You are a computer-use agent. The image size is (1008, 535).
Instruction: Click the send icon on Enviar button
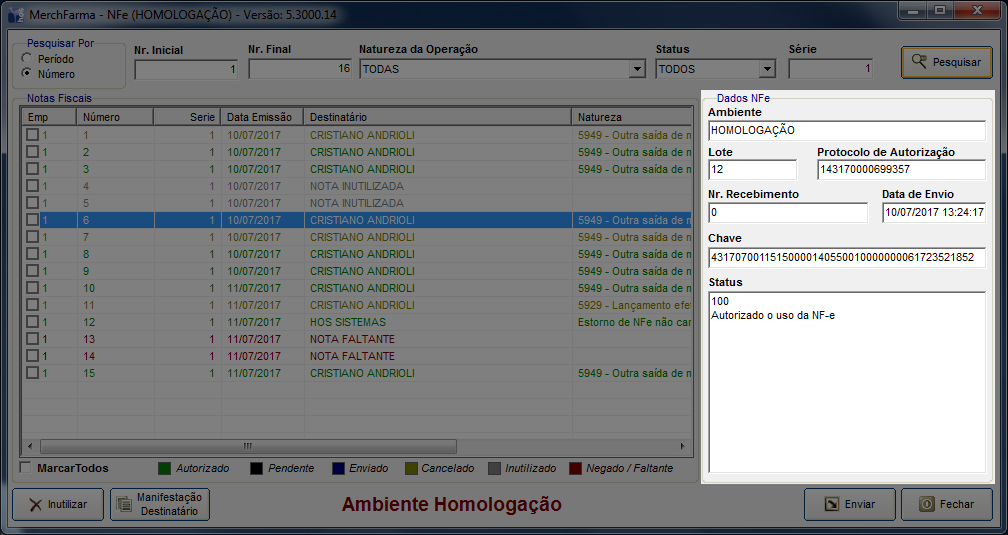(830, 505)
